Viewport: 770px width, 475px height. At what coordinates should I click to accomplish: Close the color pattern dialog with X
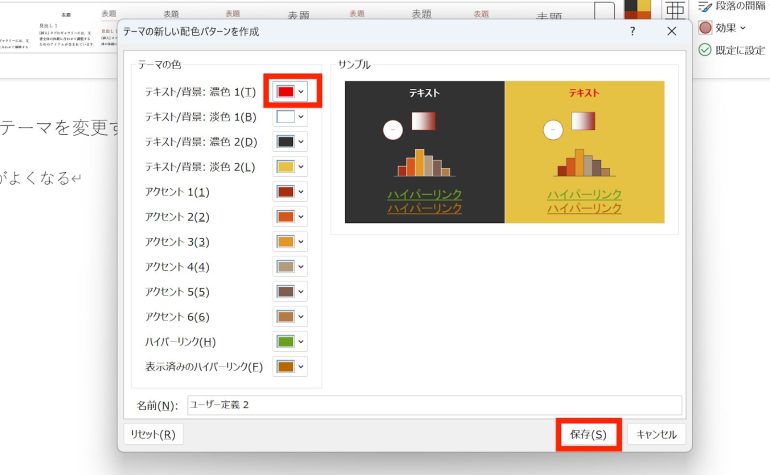672,32
